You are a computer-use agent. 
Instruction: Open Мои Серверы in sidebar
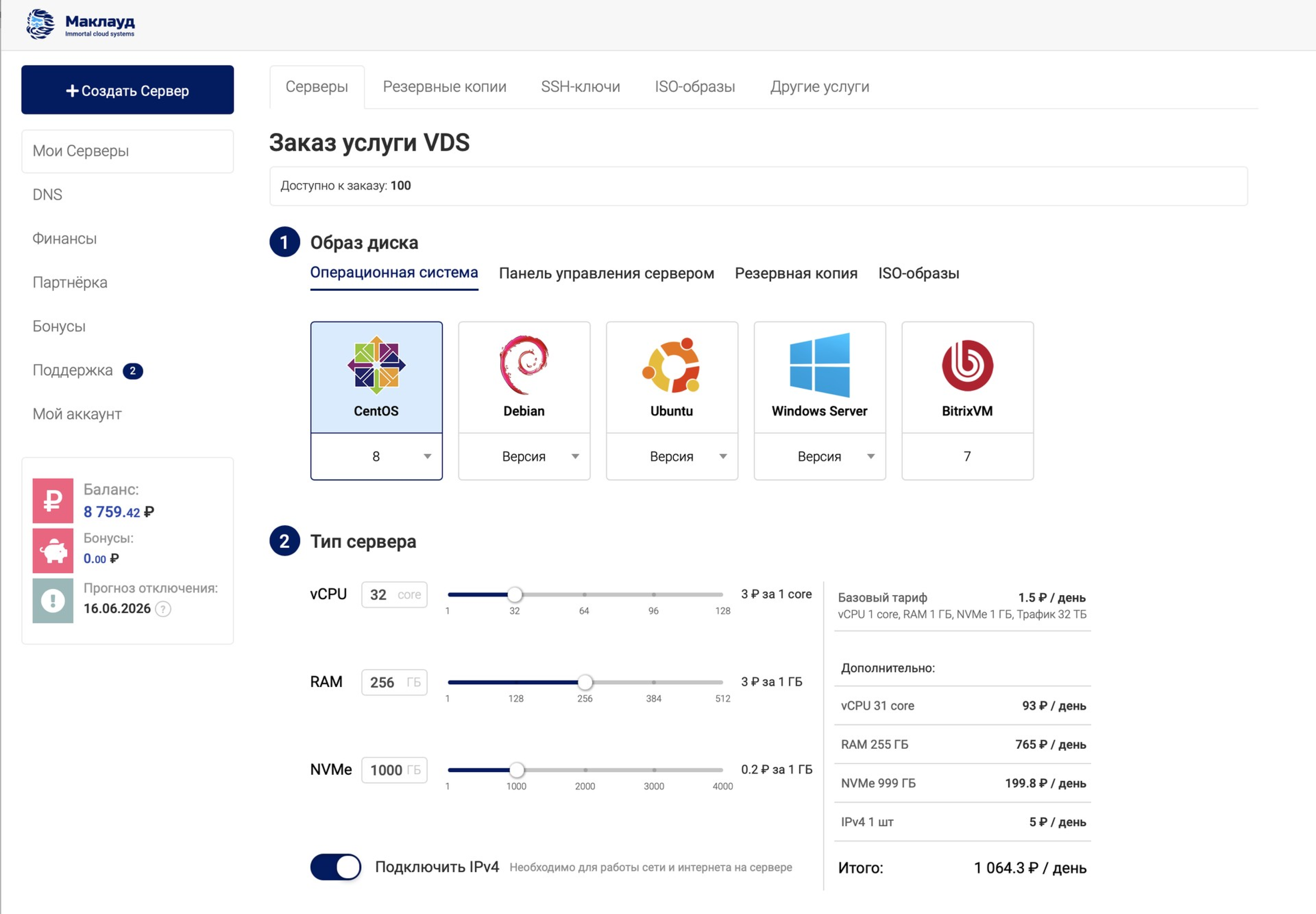[x=127, y=151]
